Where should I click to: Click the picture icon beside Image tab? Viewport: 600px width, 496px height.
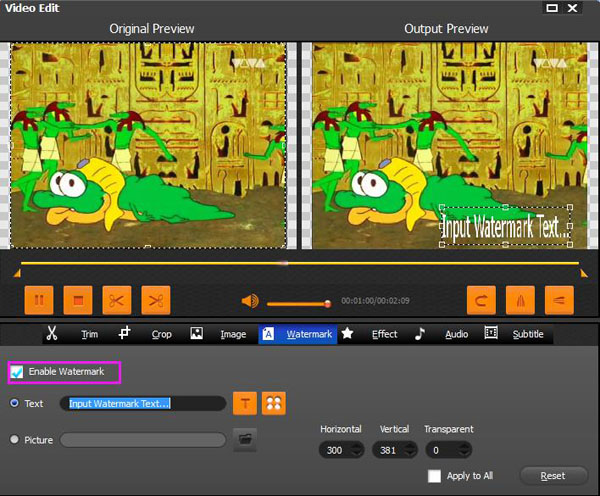tap(197, 333)
